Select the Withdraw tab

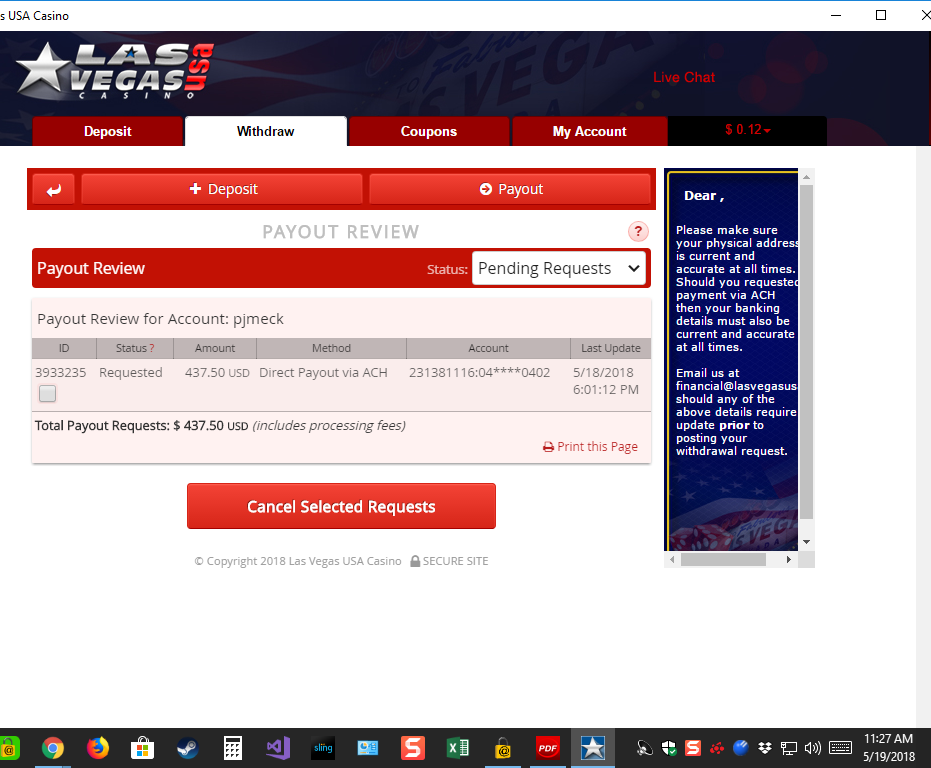tap(265, 131)
